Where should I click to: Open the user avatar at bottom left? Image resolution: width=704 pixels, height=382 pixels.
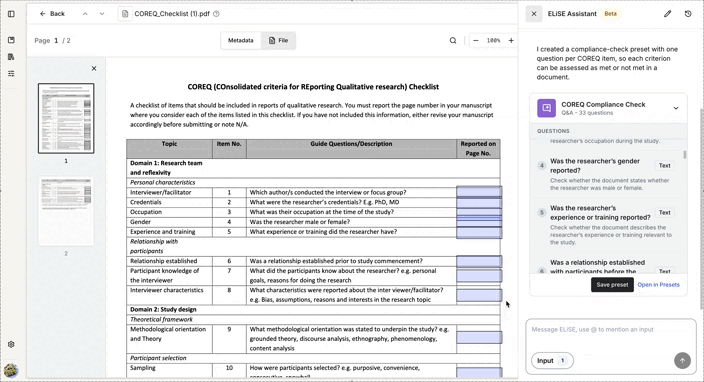[x=11, y=370]
